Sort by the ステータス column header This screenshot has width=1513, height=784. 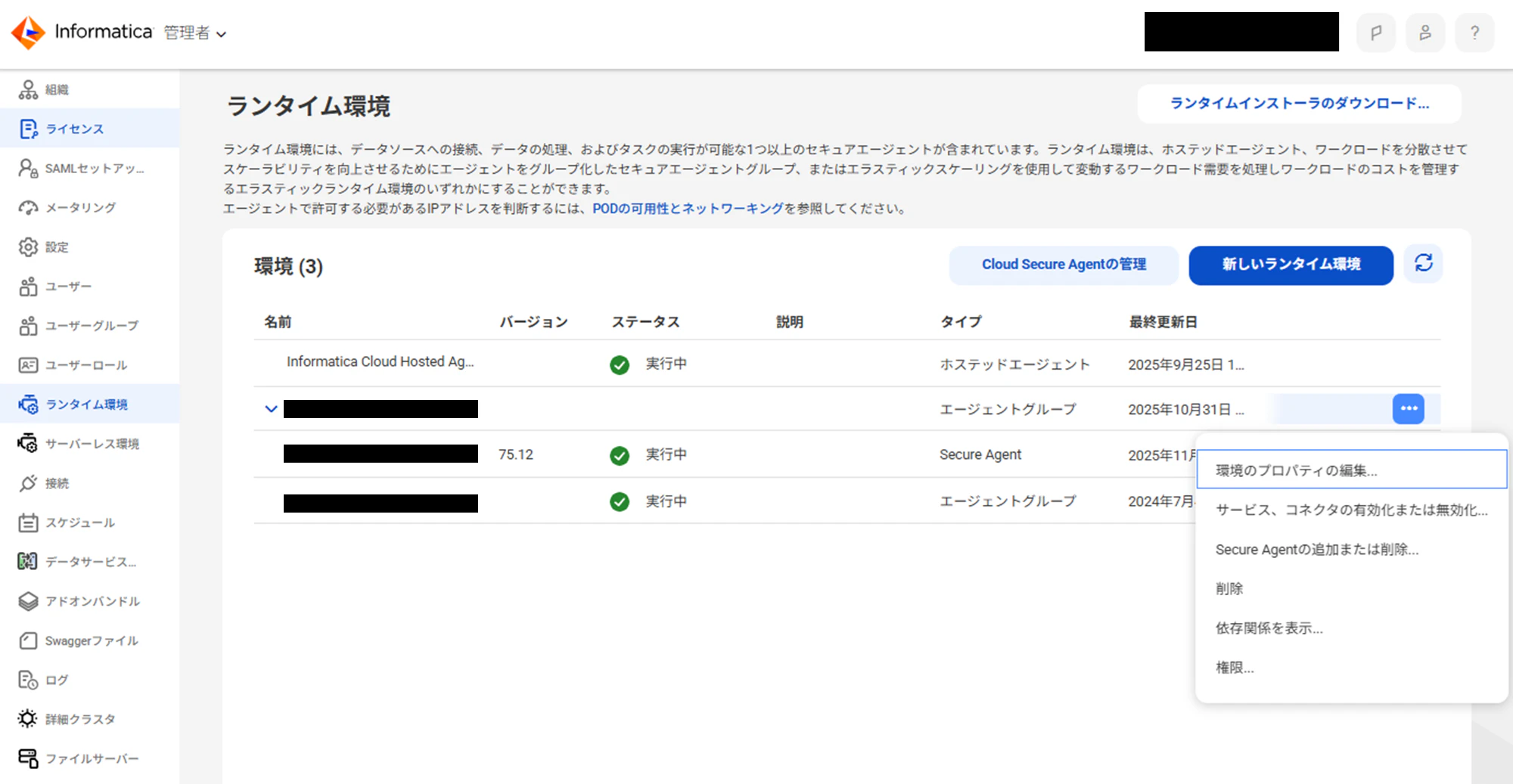[x=645, y=322]
